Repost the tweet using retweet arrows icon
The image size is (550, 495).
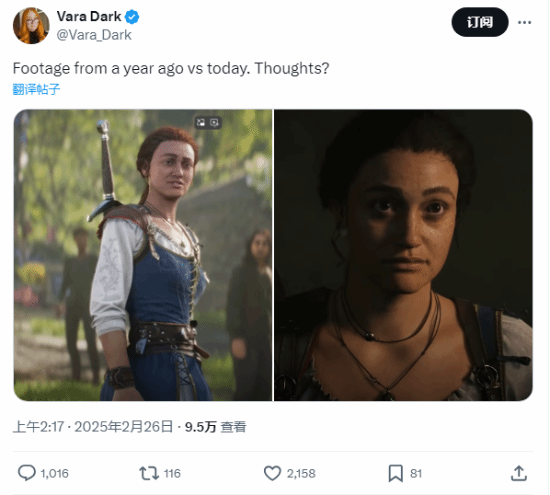(149, 473)
